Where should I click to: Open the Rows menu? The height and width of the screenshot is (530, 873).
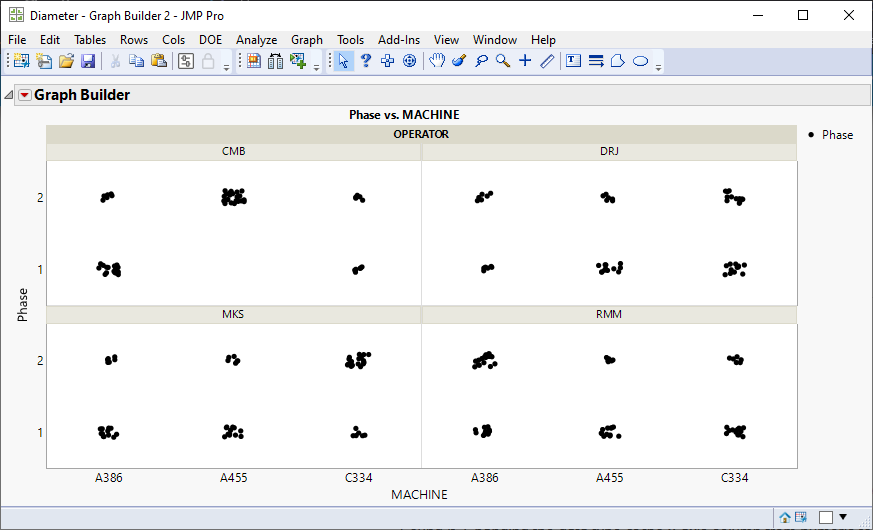pyautogui.click(x=134, y=40)
